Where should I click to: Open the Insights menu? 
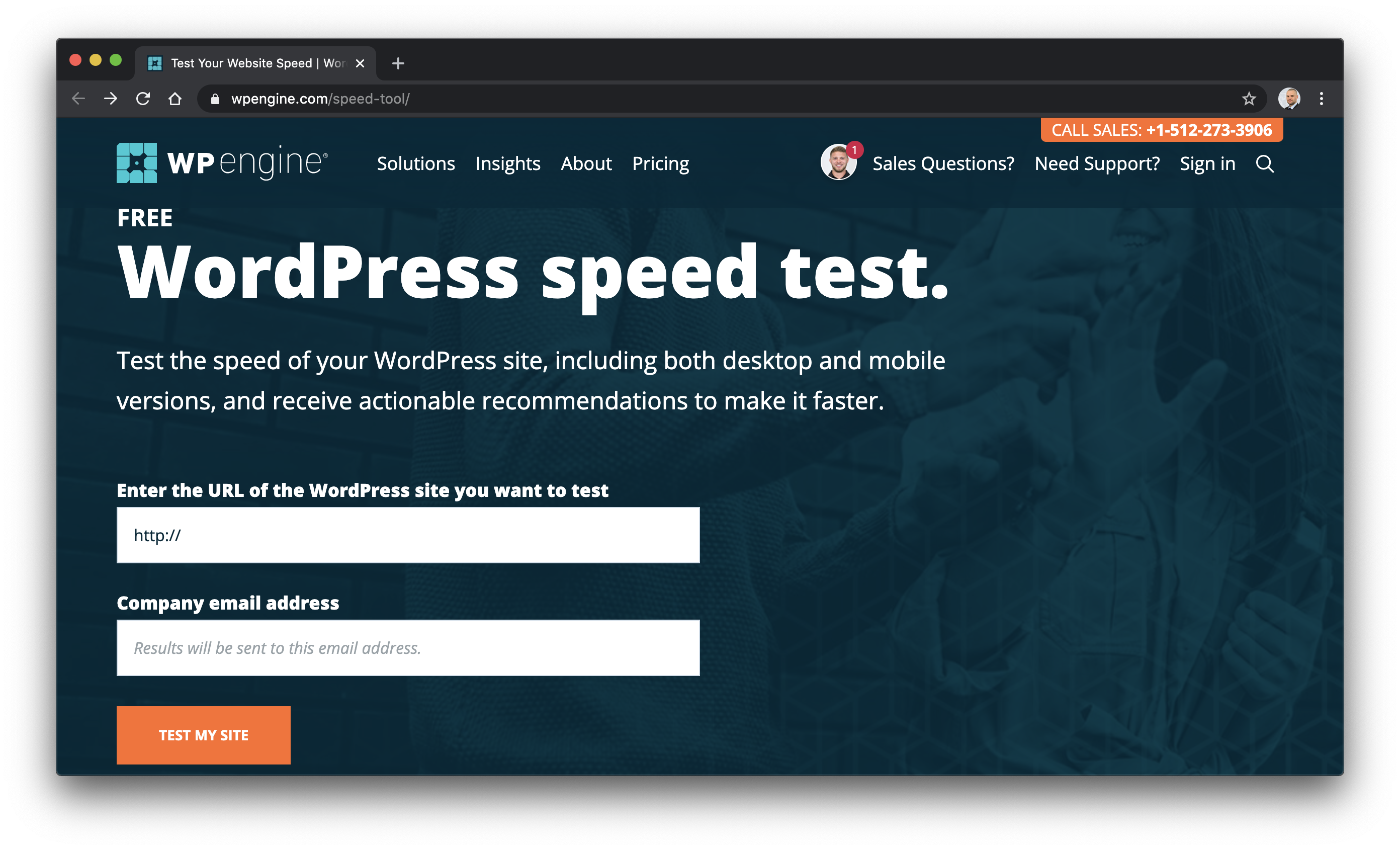click(508, 163)
